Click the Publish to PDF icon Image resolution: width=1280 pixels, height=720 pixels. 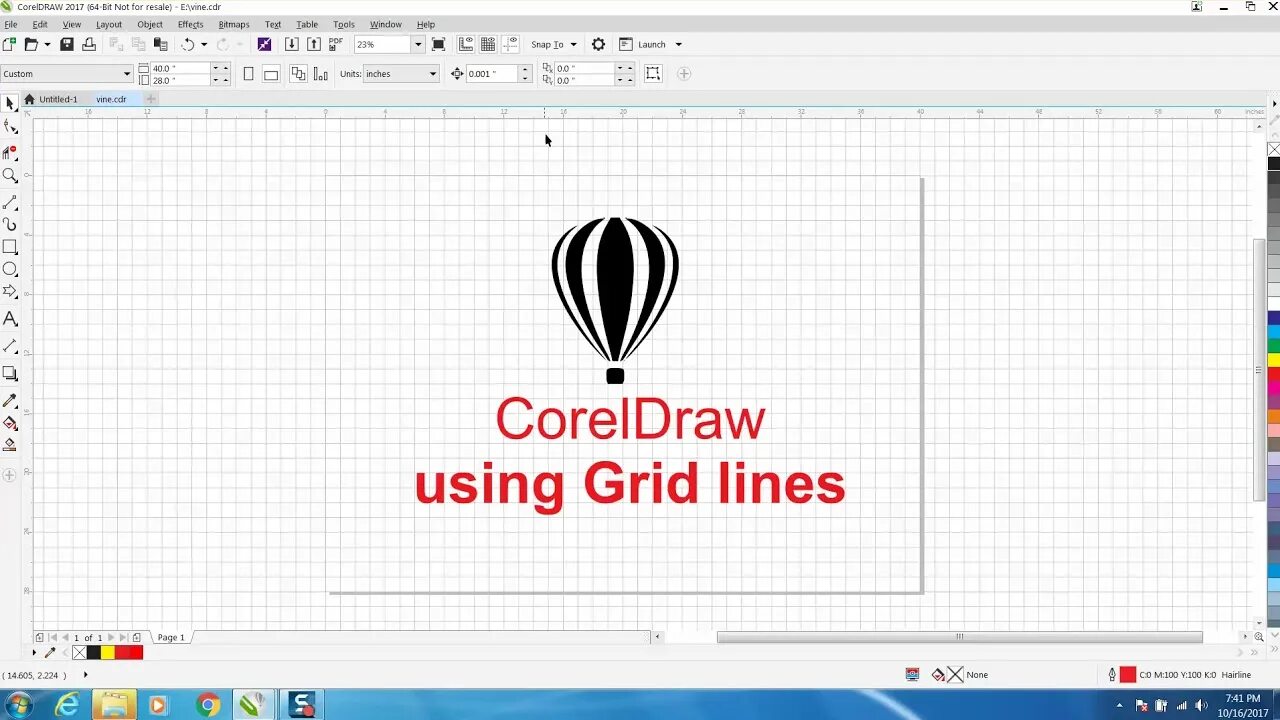(336, 44)
